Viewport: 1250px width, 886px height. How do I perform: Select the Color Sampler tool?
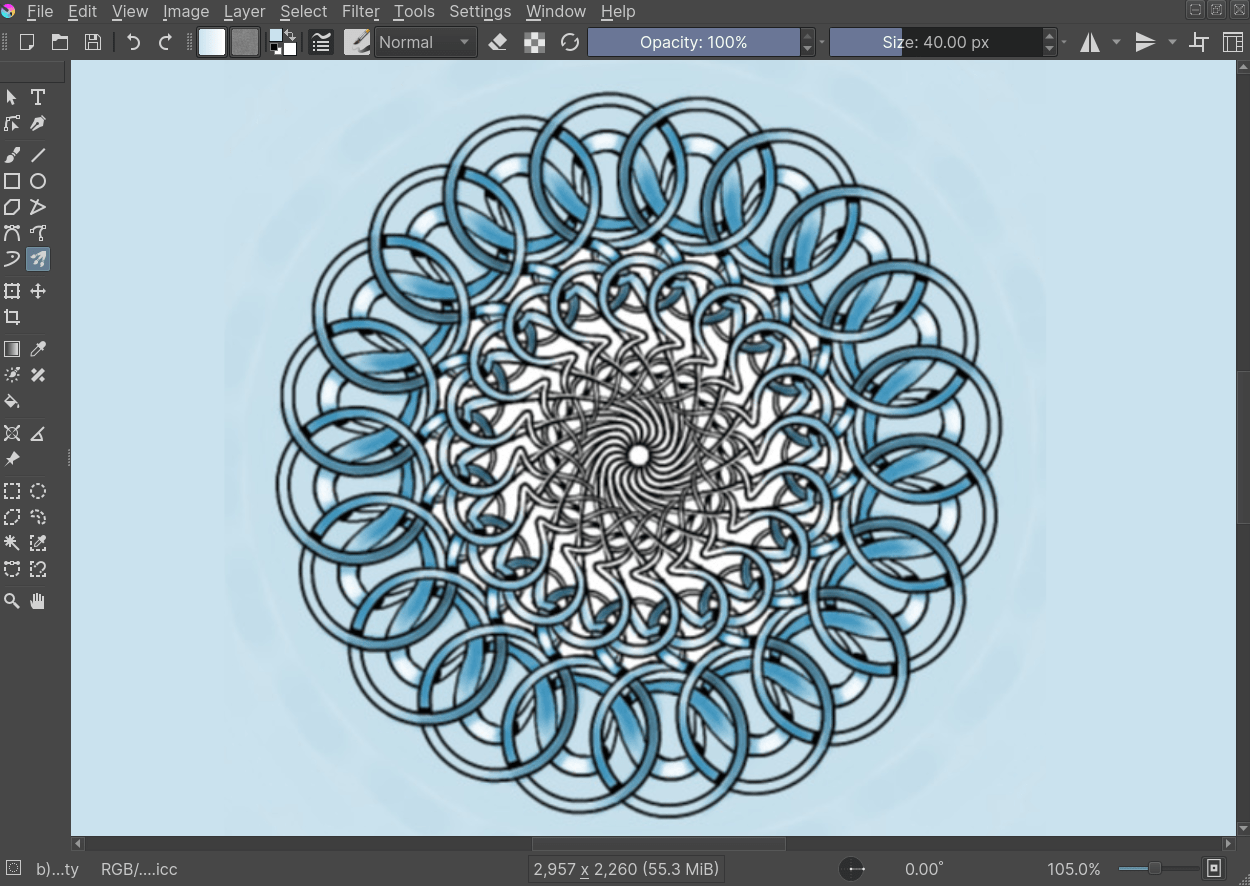[37, 348]
